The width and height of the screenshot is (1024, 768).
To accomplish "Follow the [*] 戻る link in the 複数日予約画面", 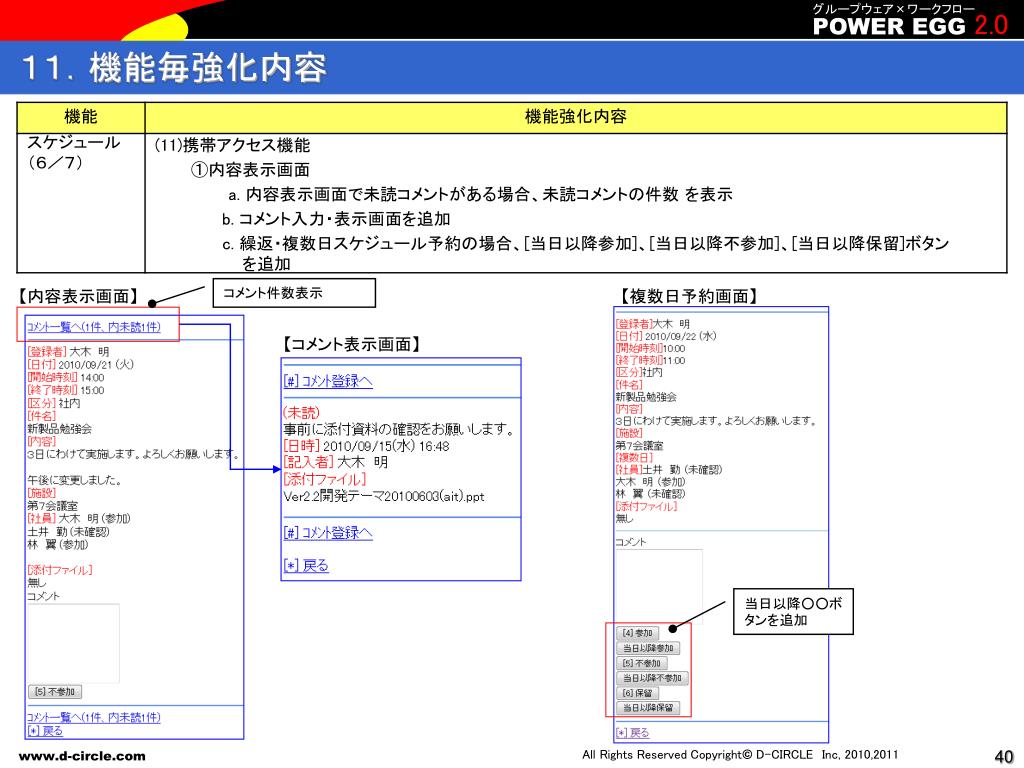I will coord(632,733).
